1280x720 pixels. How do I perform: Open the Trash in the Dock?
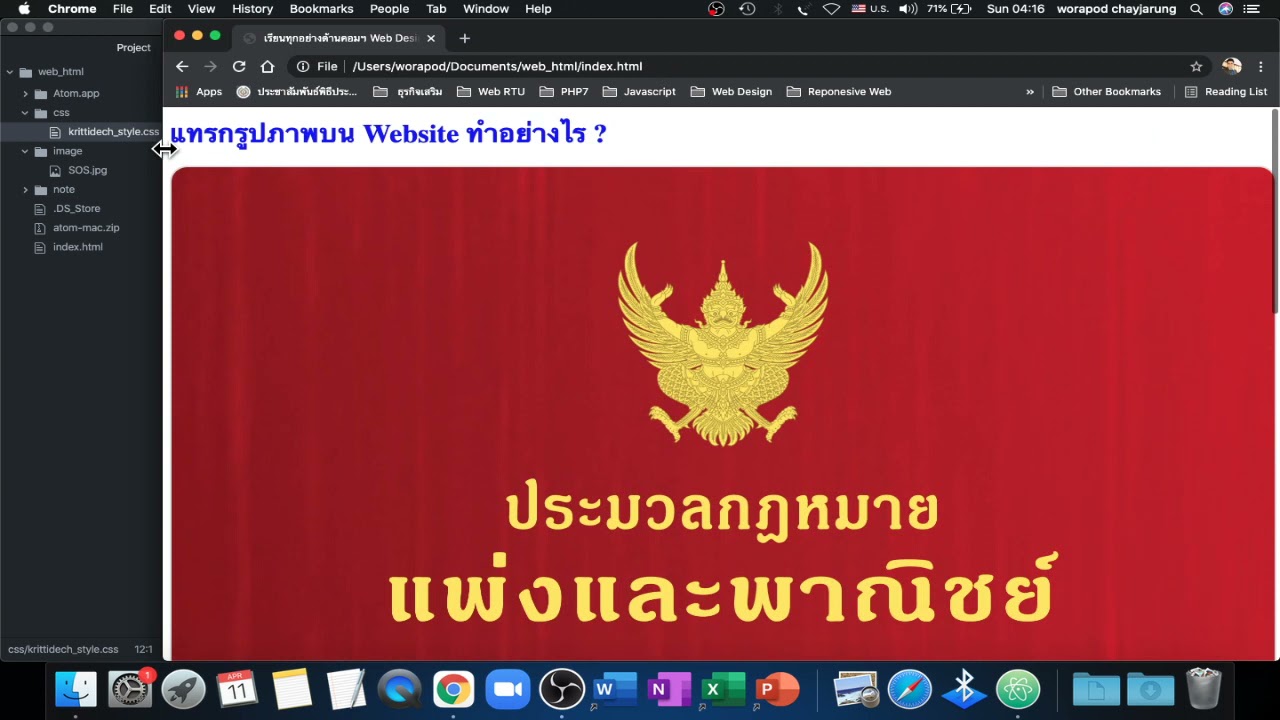1204,689
